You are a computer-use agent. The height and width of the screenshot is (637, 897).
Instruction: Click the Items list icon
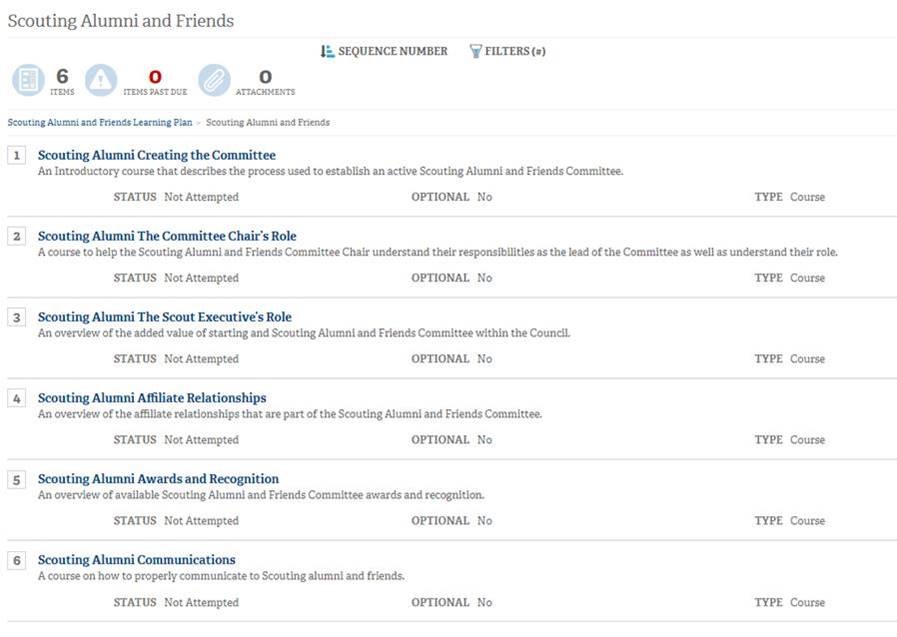click(x=29, y=80)
